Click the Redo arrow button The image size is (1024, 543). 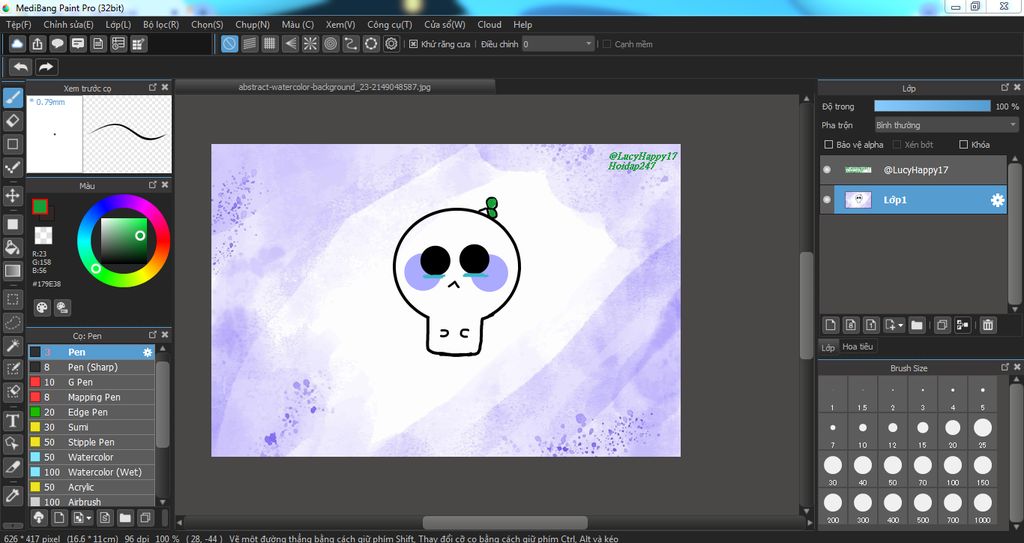[x=46, y=67]
